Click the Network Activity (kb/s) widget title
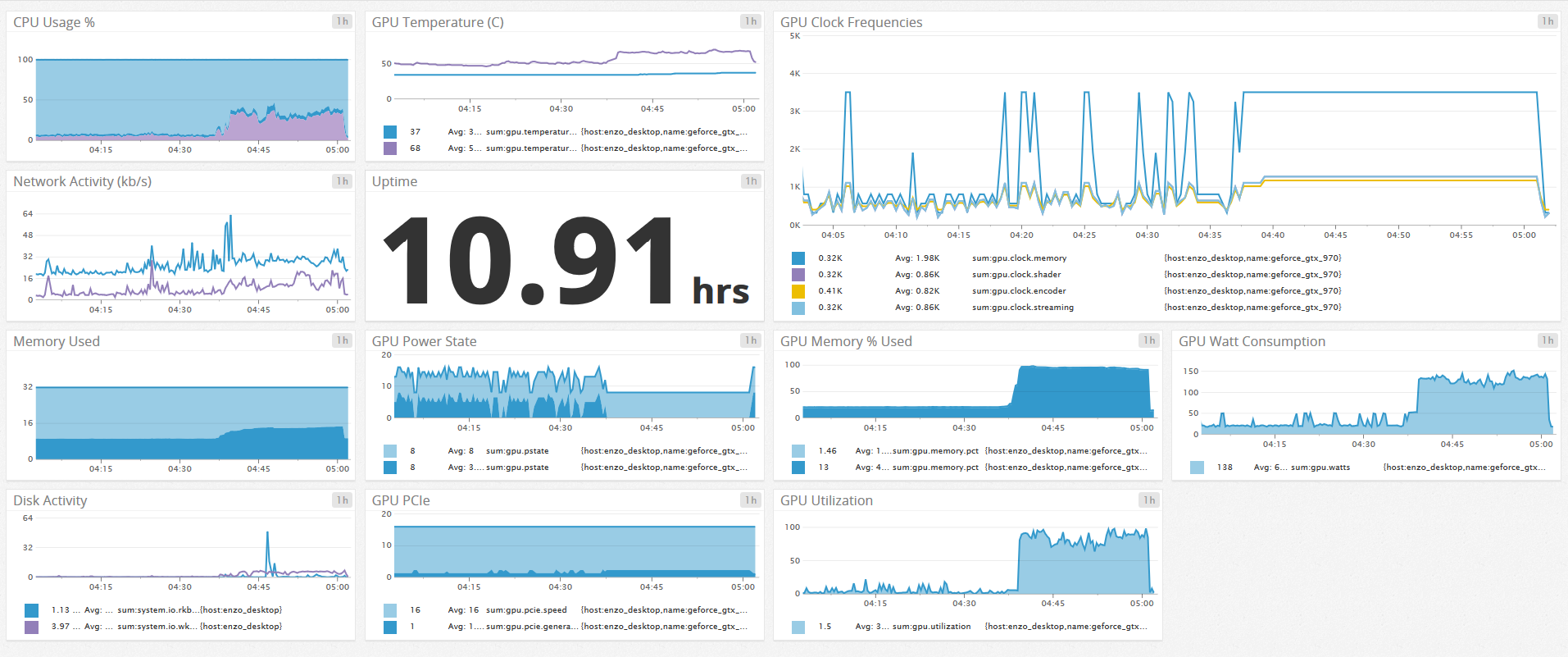 pyautogui.click(x=82, y=181)
